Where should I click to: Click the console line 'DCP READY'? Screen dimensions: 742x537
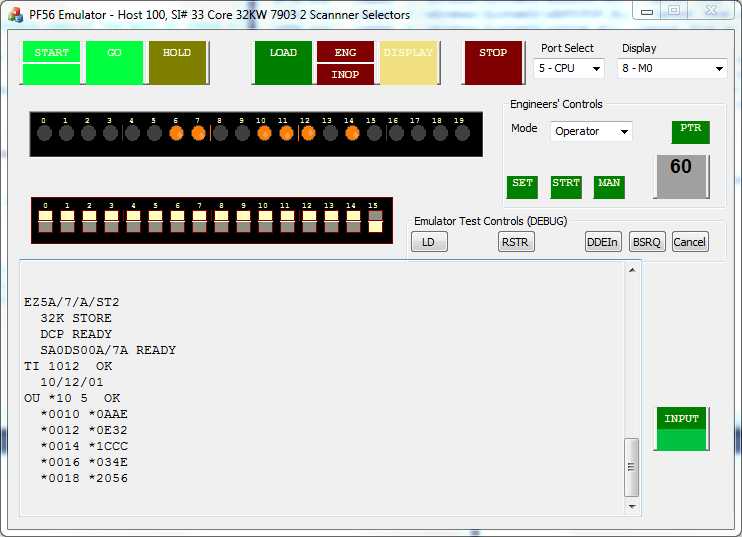coord(76,334)
